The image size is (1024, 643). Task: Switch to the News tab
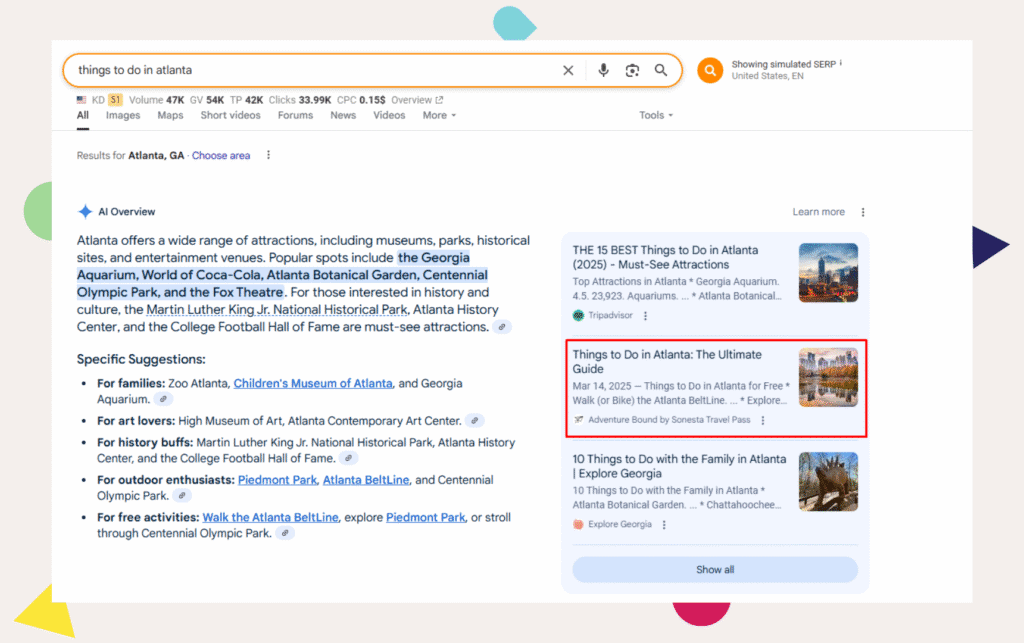pos(343,115)
